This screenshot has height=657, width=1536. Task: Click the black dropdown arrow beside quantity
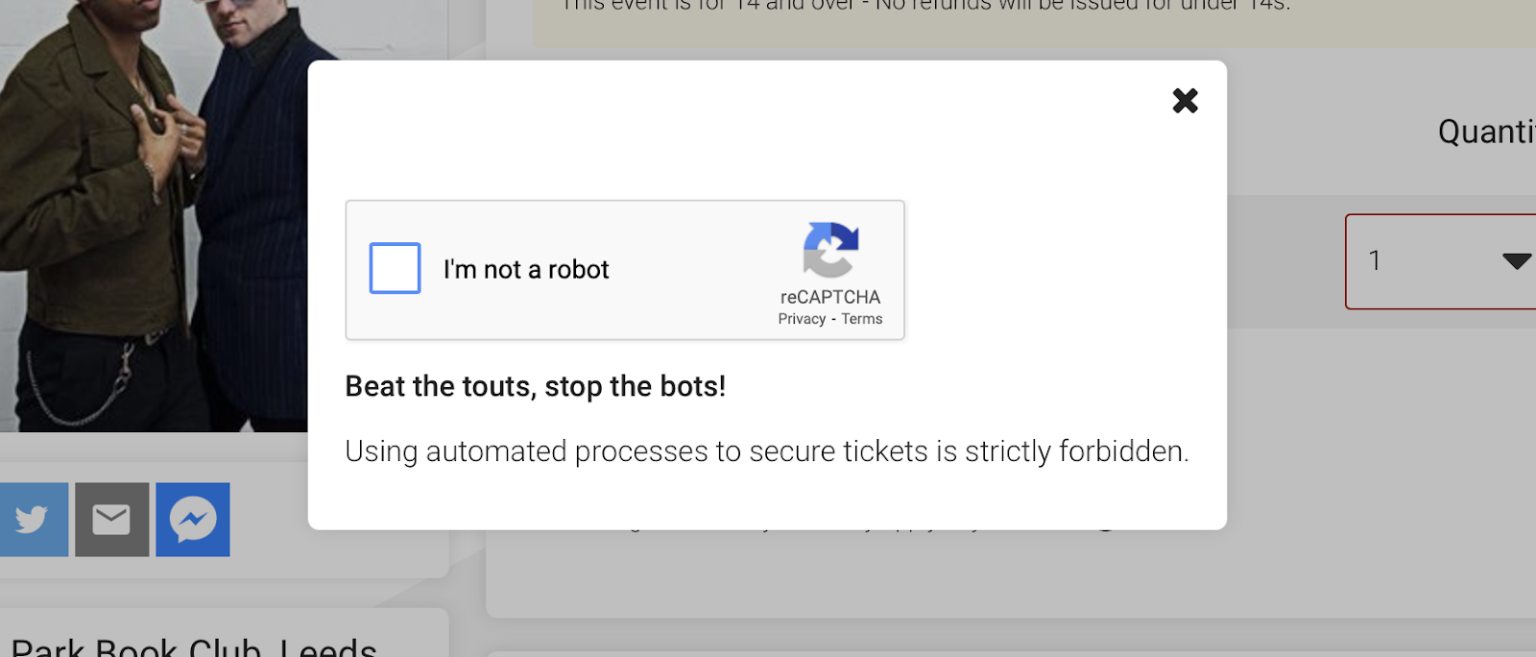(1516, 261)
